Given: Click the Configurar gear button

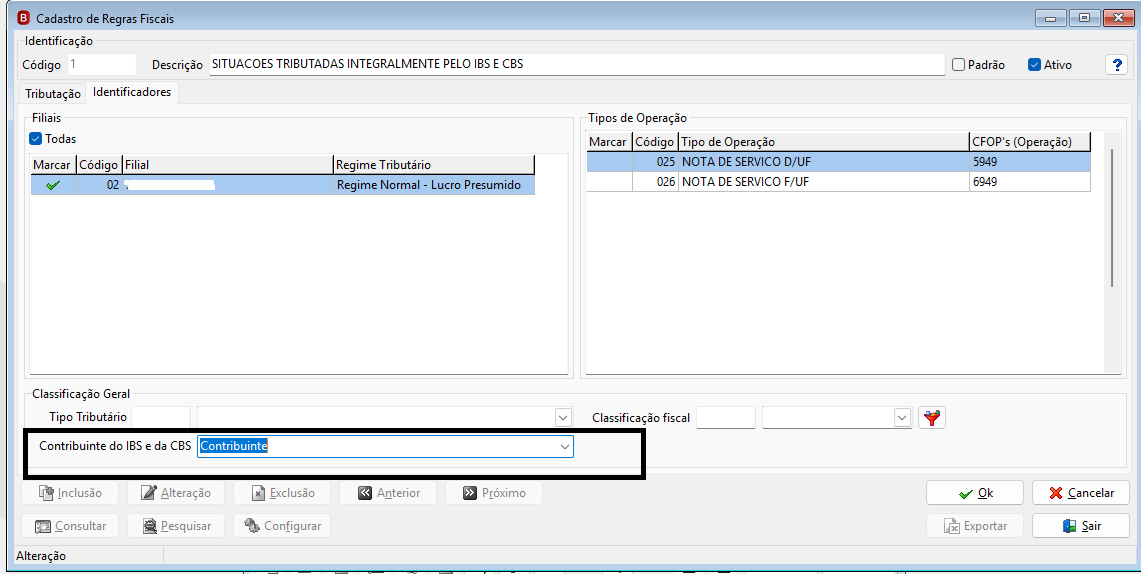Looking at the screenshot, I should [282, 525].
